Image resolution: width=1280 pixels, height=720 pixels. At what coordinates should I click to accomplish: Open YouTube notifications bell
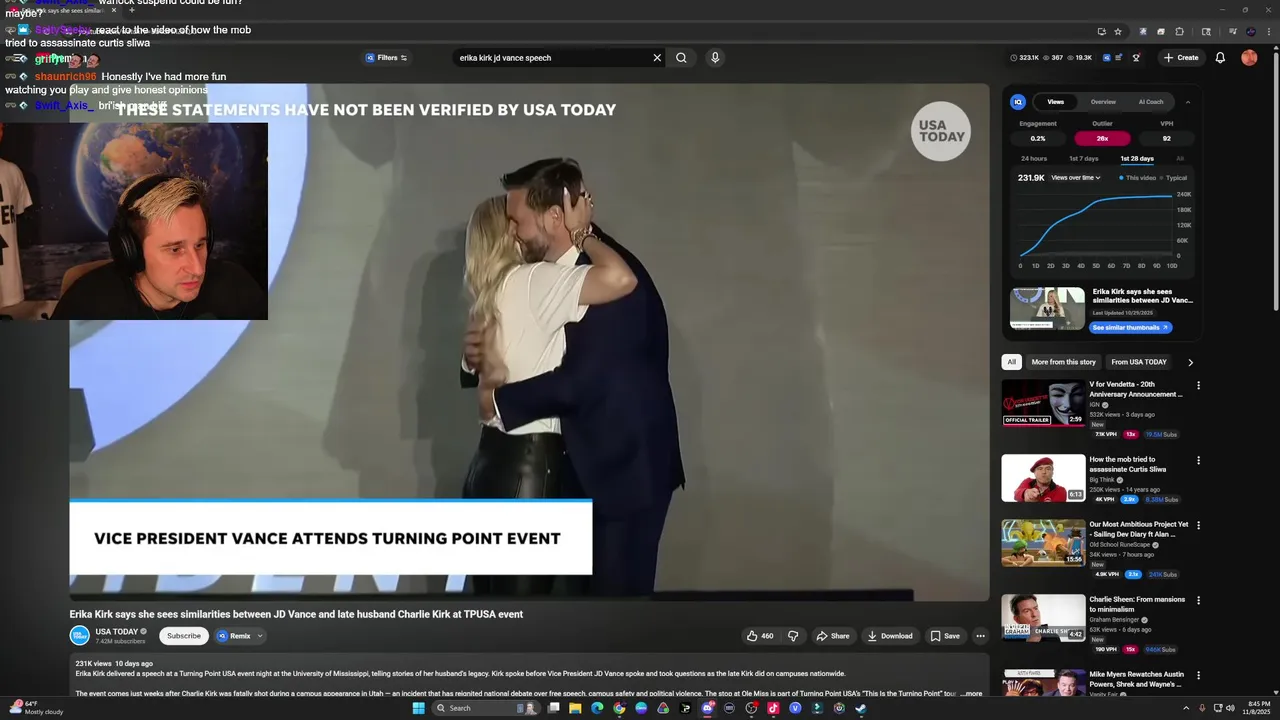point(1220,58)
